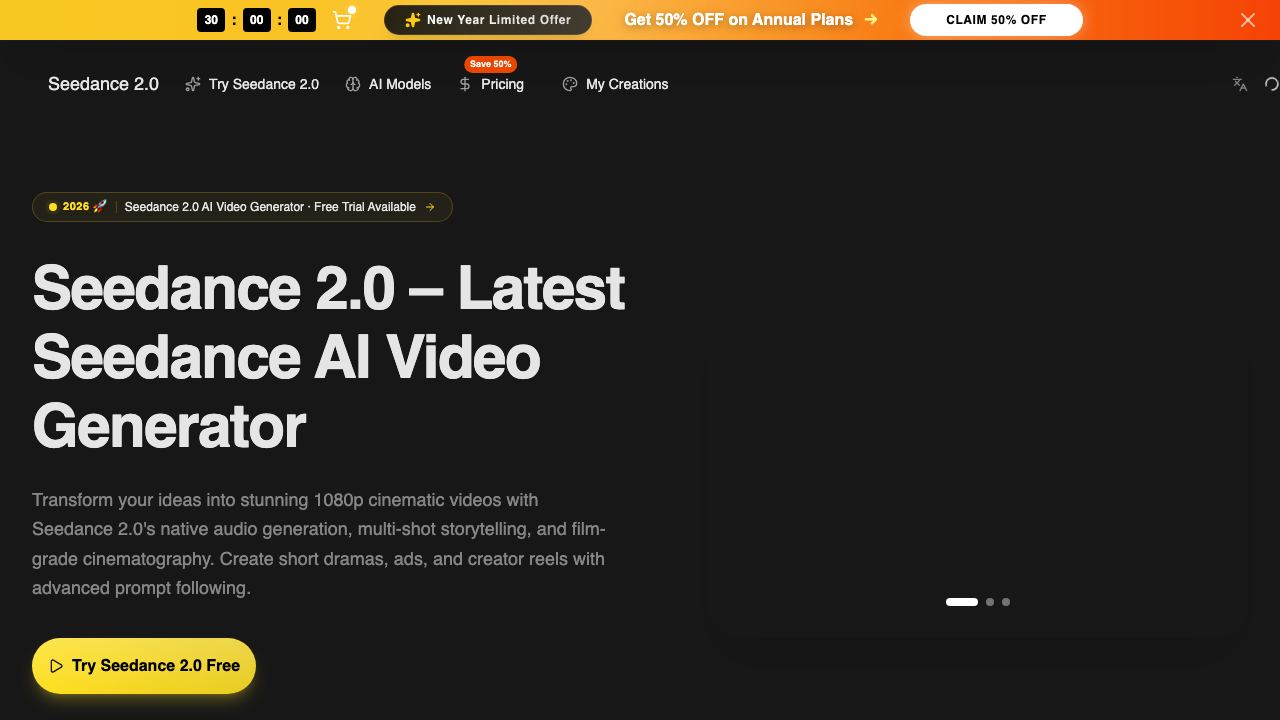Image resolution: width=1280 pixels, height=720 pixels.
Task: Select the first carousel slide indicator
Action: (x=962, y=602)
